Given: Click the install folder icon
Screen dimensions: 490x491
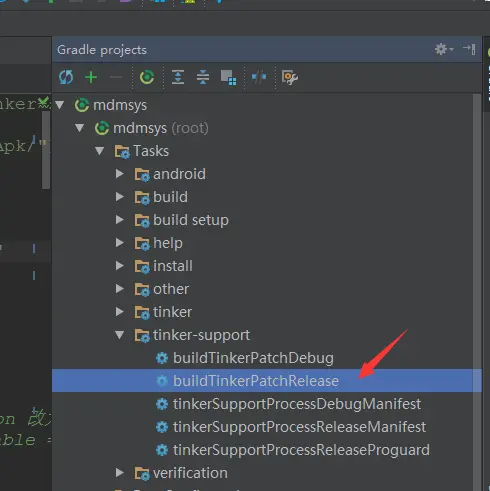Looking at the screenshot, I should 142,267.
